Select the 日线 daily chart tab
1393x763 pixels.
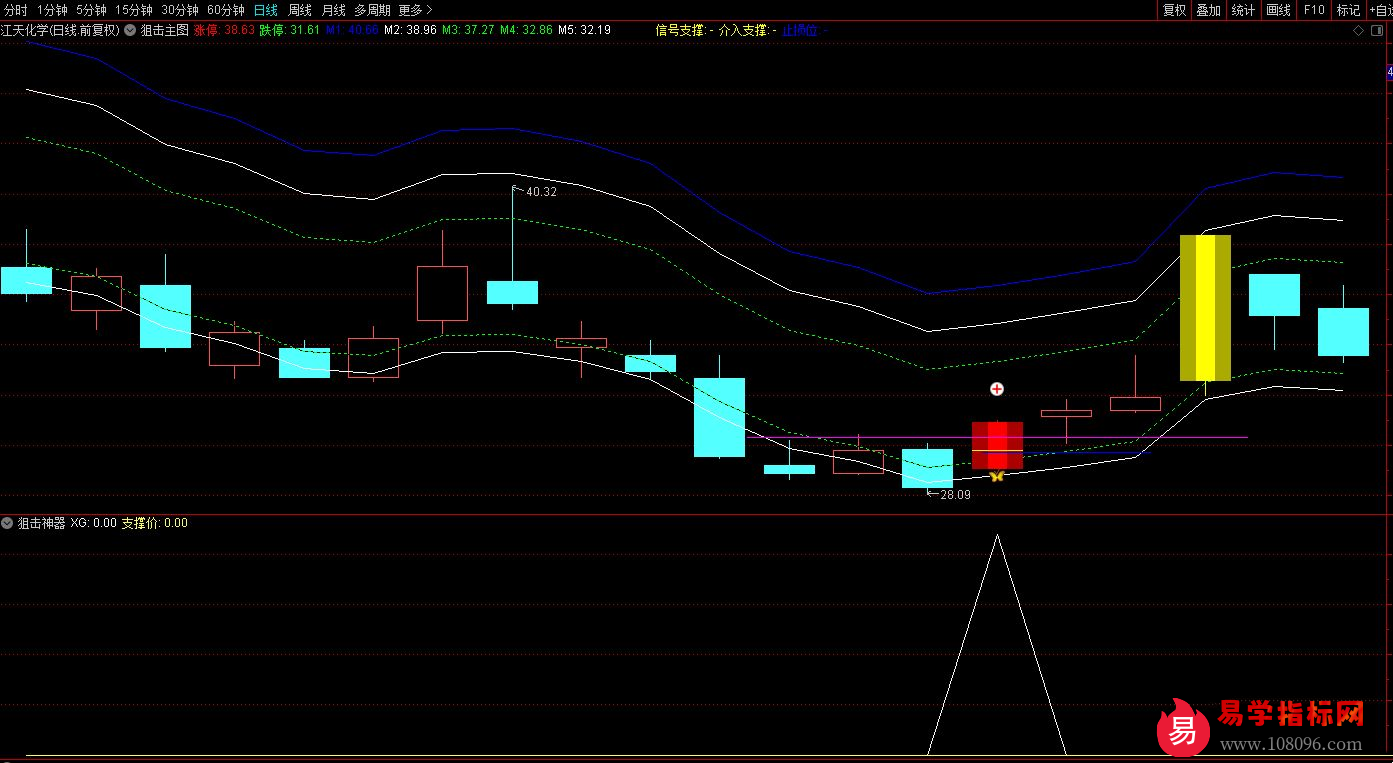coord(266,10)
